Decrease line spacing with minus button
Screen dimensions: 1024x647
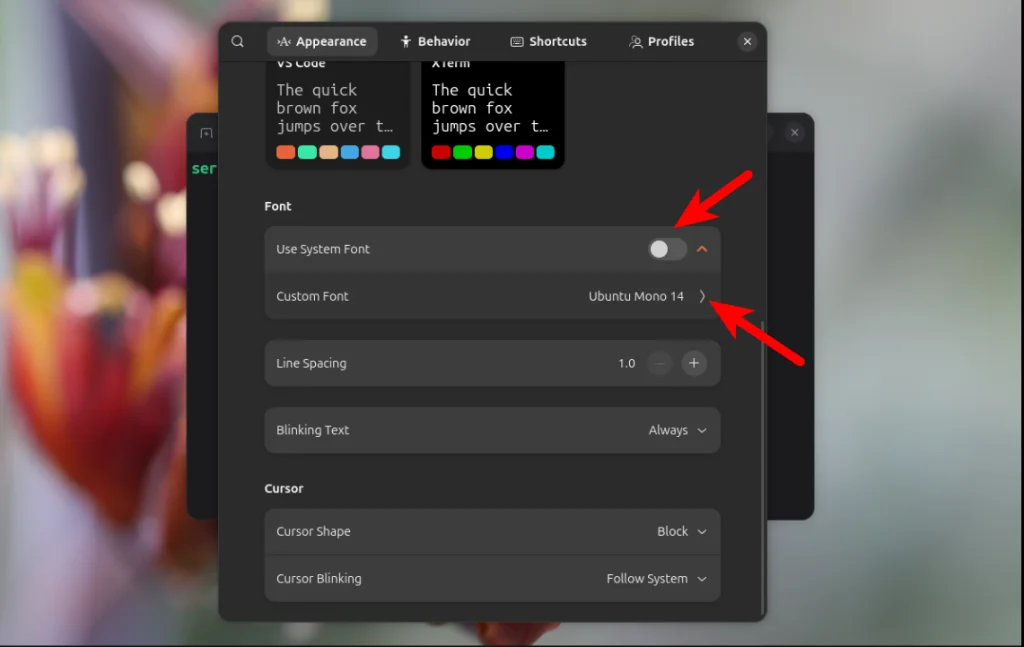[660, 363]
